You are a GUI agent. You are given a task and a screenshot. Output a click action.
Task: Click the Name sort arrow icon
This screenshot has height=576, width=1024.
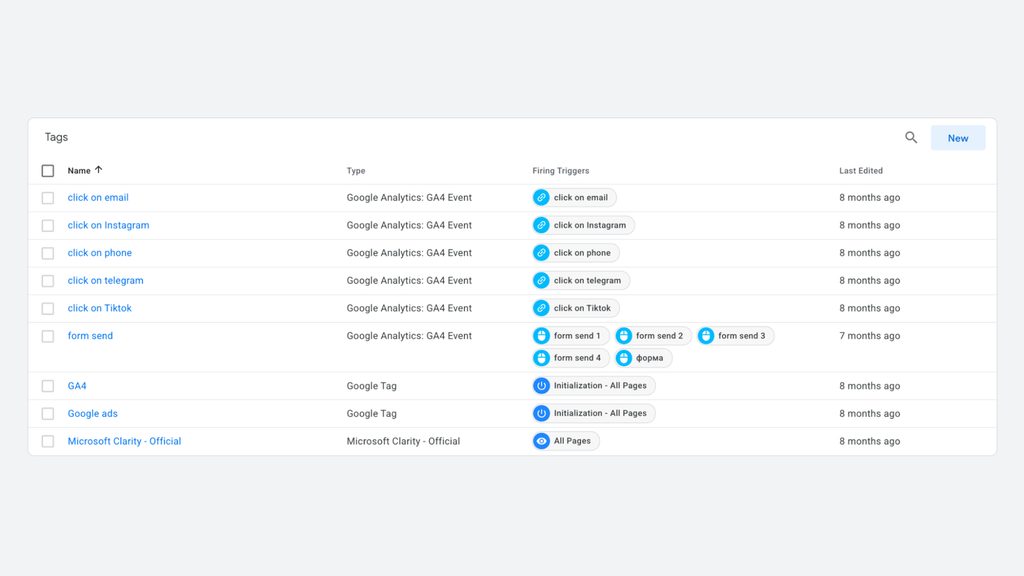tap(99, 170)
